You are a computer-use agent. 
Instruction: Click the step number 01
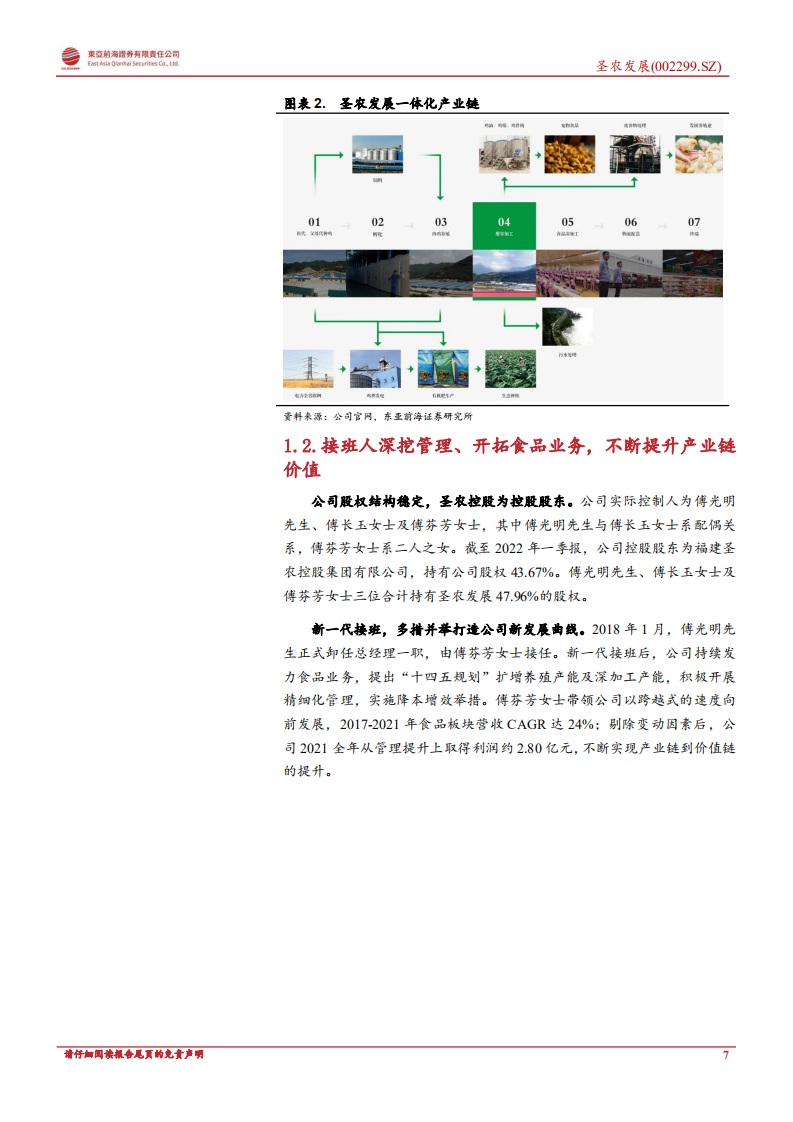pyautogui.click(x=314, y=222)
